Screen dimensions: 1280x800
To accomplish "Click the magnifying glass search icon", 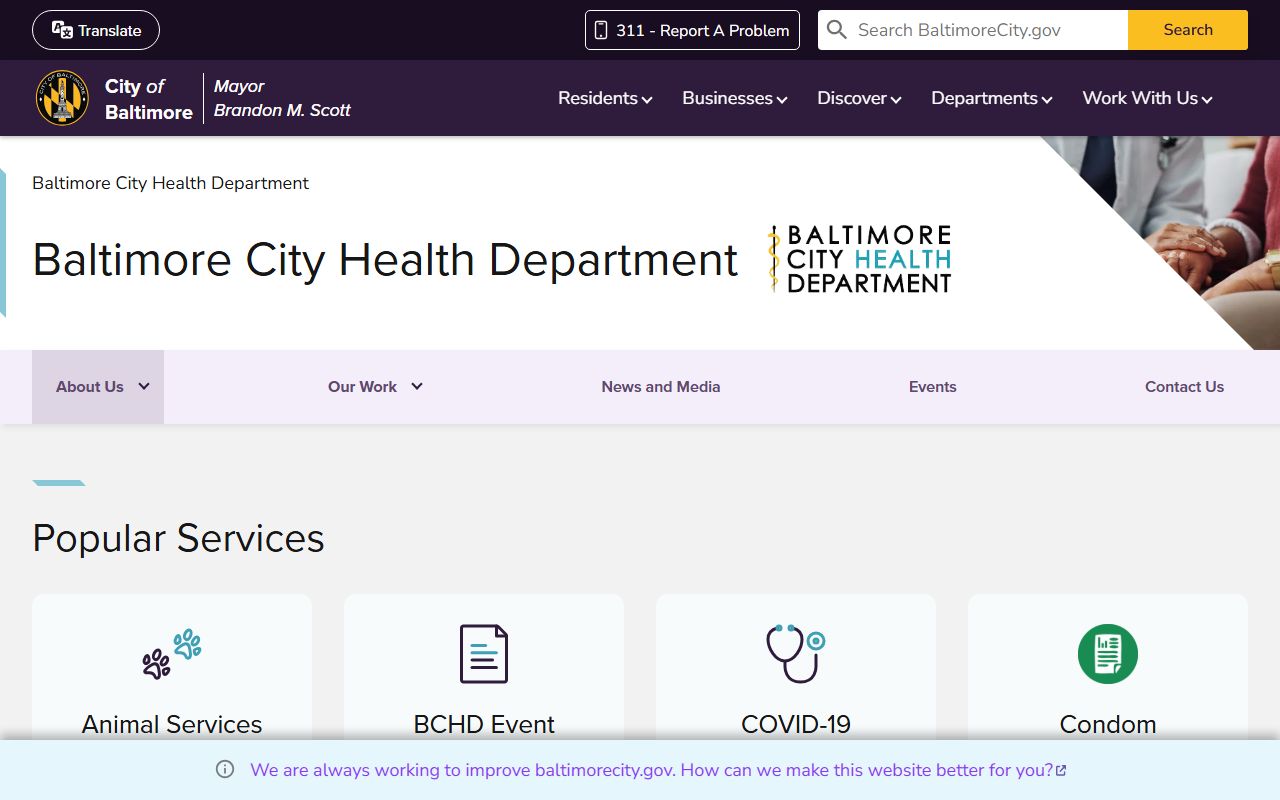I will coord(837,30).
